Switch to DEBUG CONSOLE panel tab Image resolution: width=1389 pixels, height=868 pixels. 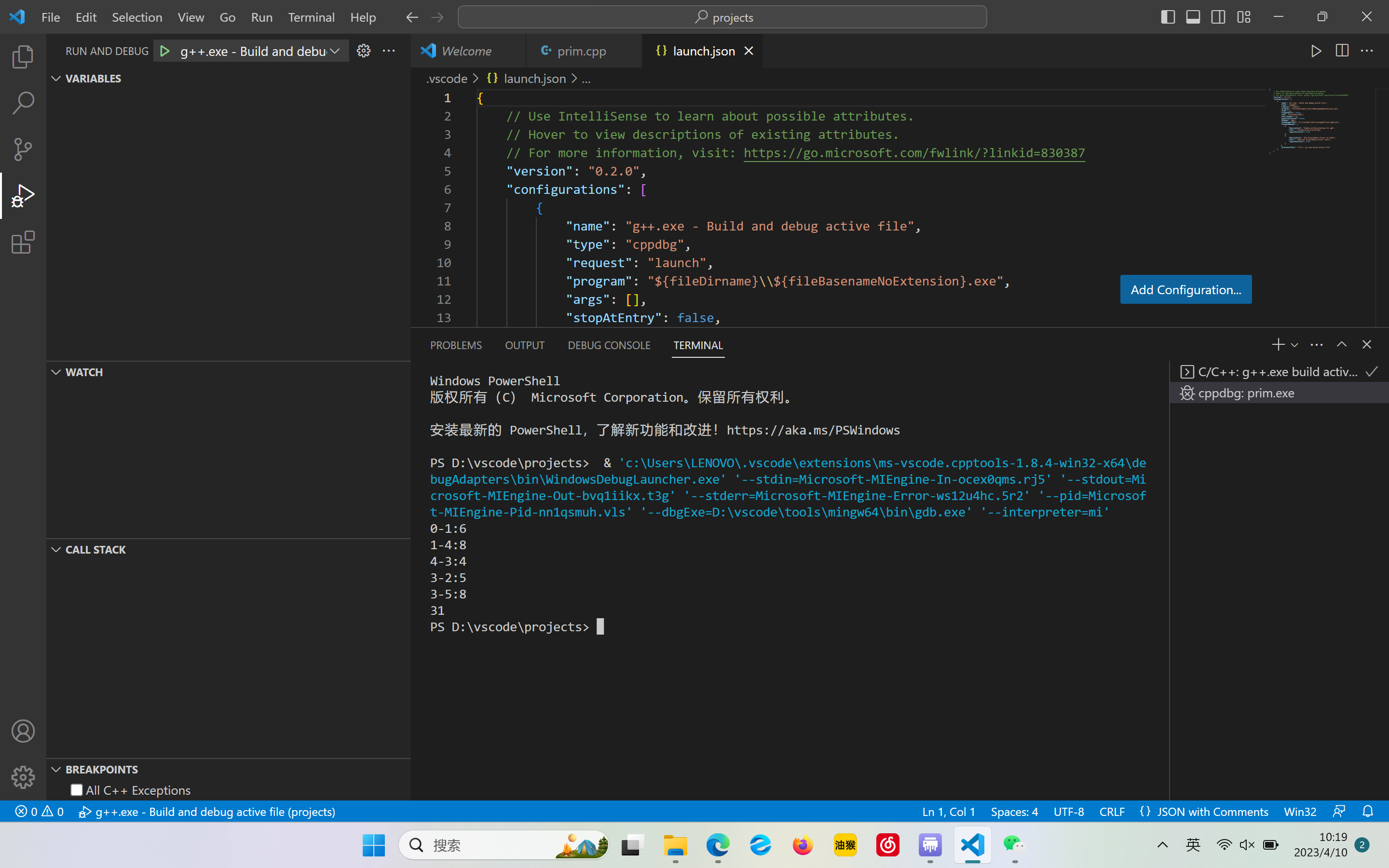(x=609, y=345)
